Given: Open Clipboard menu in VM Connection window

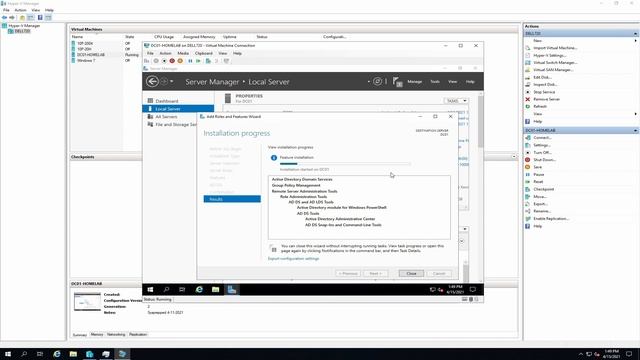Looking at the screenshot, I should (x=204, y=53).
